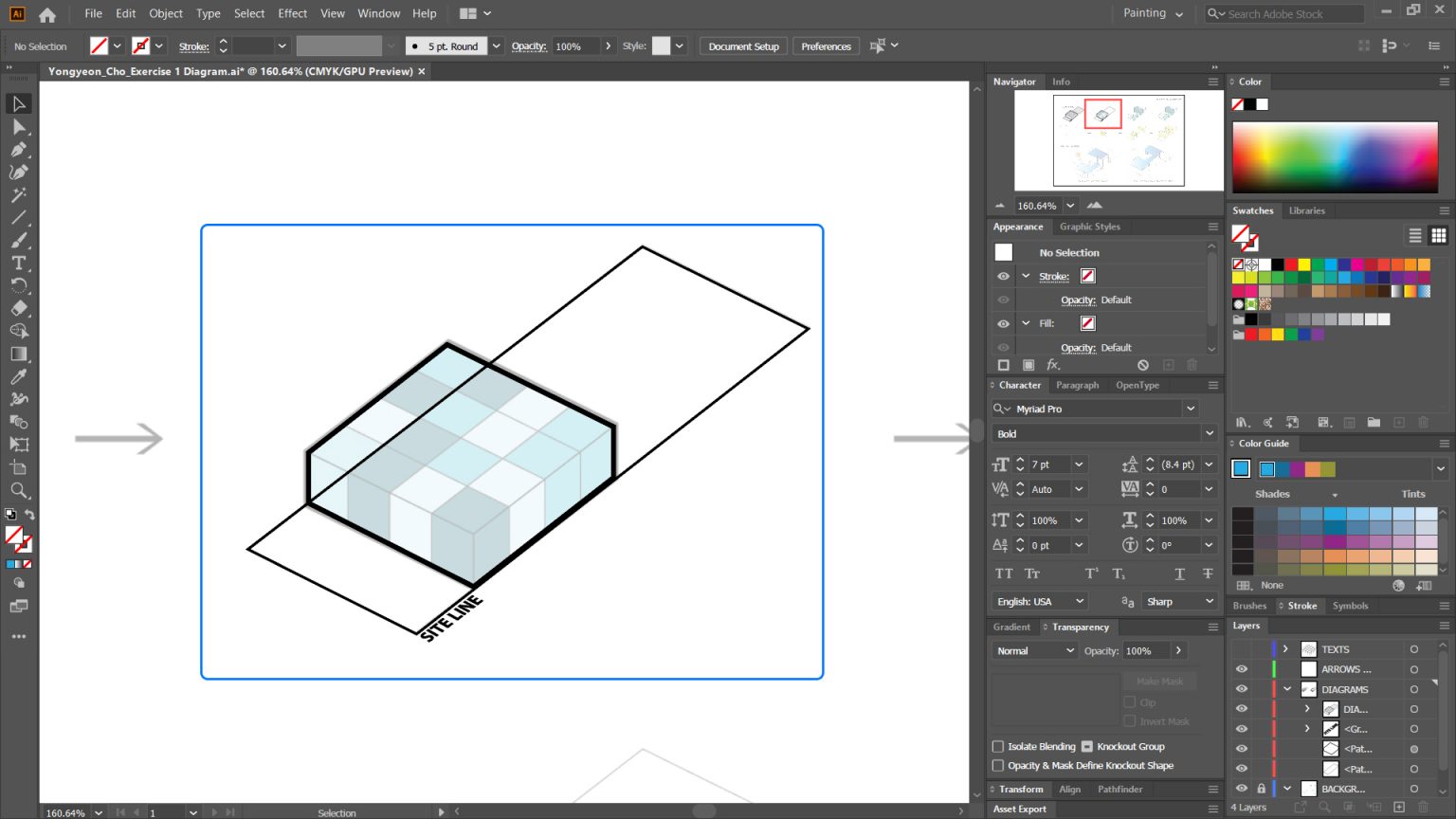Click the Create New Layer icon
Screen dimensions: 1456x819
click(x=1399, y=806)
